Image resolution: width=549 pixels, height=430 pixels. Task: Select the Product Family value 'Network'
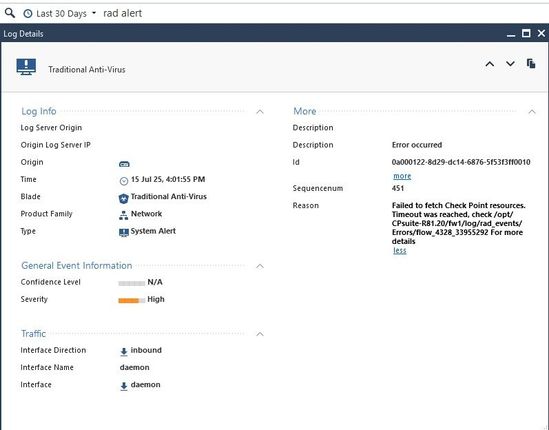click(146, 214)
